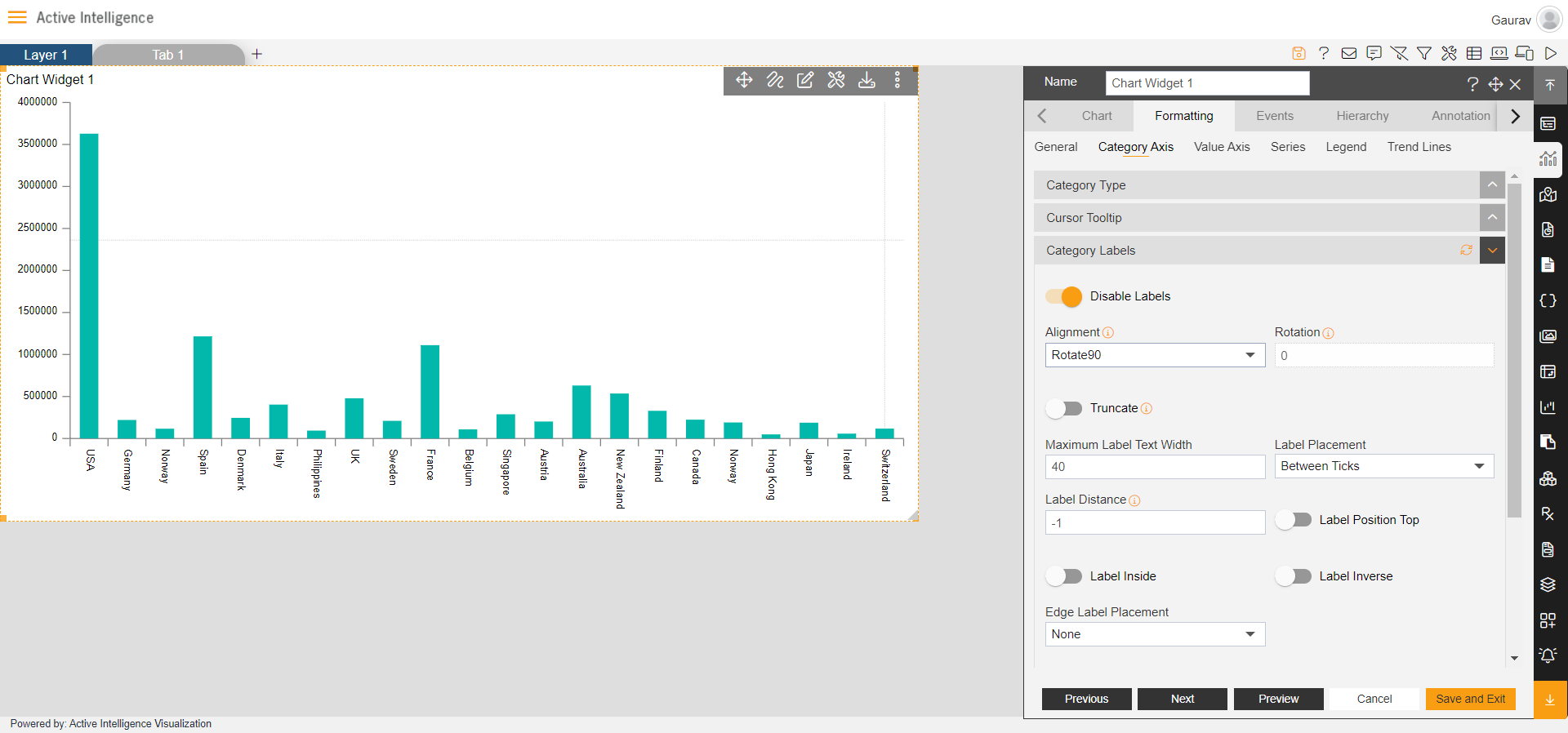Viewport: 1568px width, 733px height.
Task: Click the curly braces code icon in sidebar
Action: pyautogui.click(x=1548, y=300)
